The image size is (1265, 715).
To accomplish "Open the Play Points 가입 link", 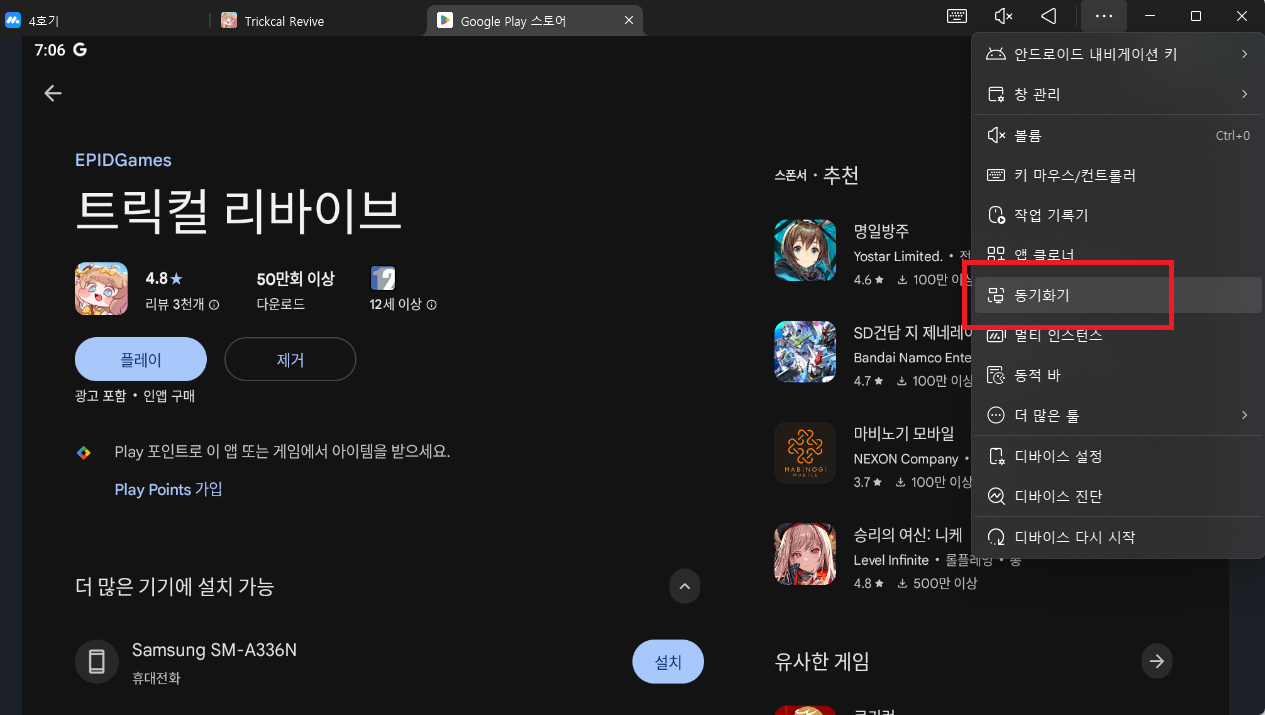I will 168,489.
